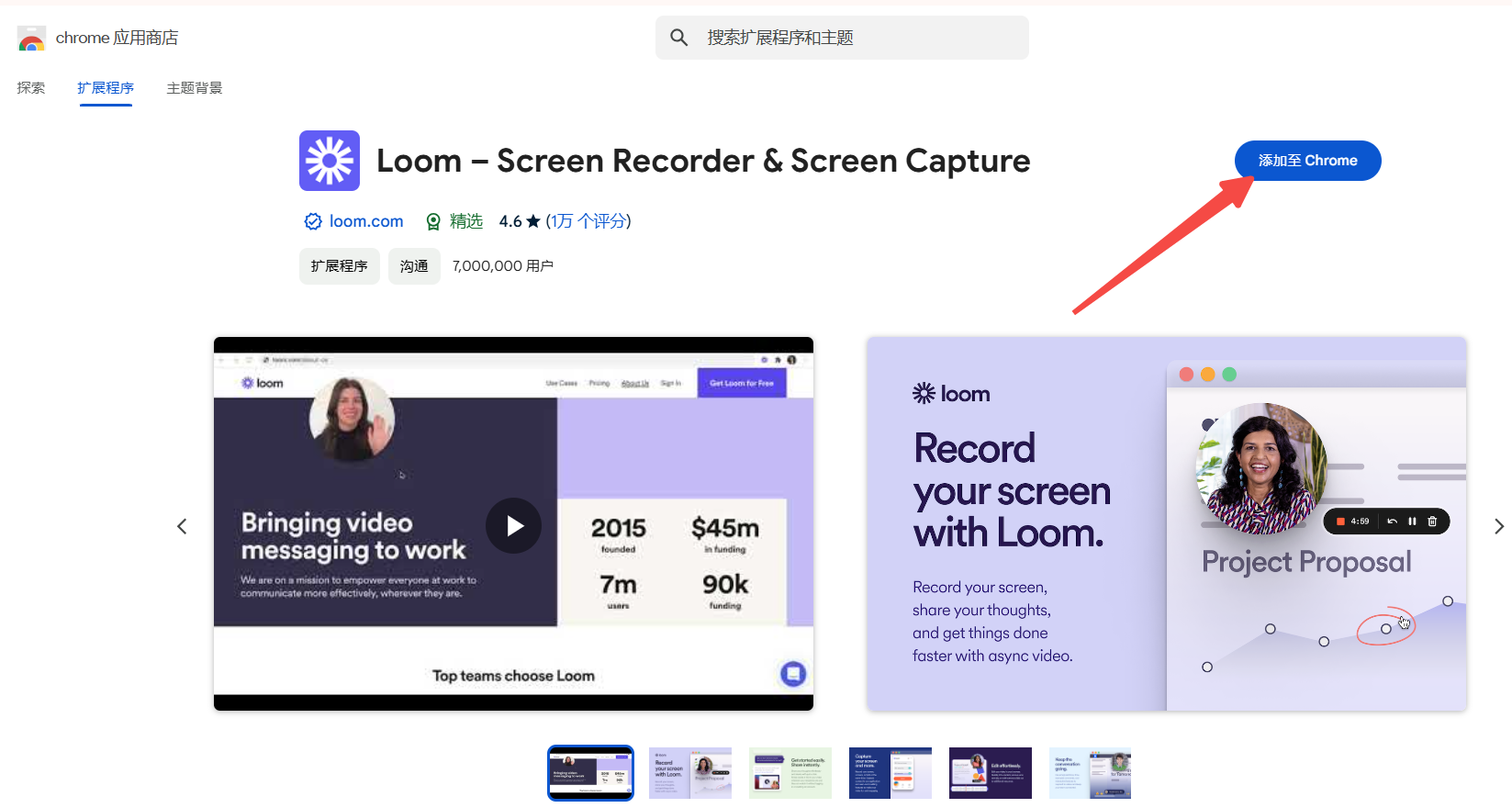Viewport: 1512px width, 808px height.
Task: Open the 'Record your screen with Loom' slide
Action: pyautogui.click(x=1167, y=523)
